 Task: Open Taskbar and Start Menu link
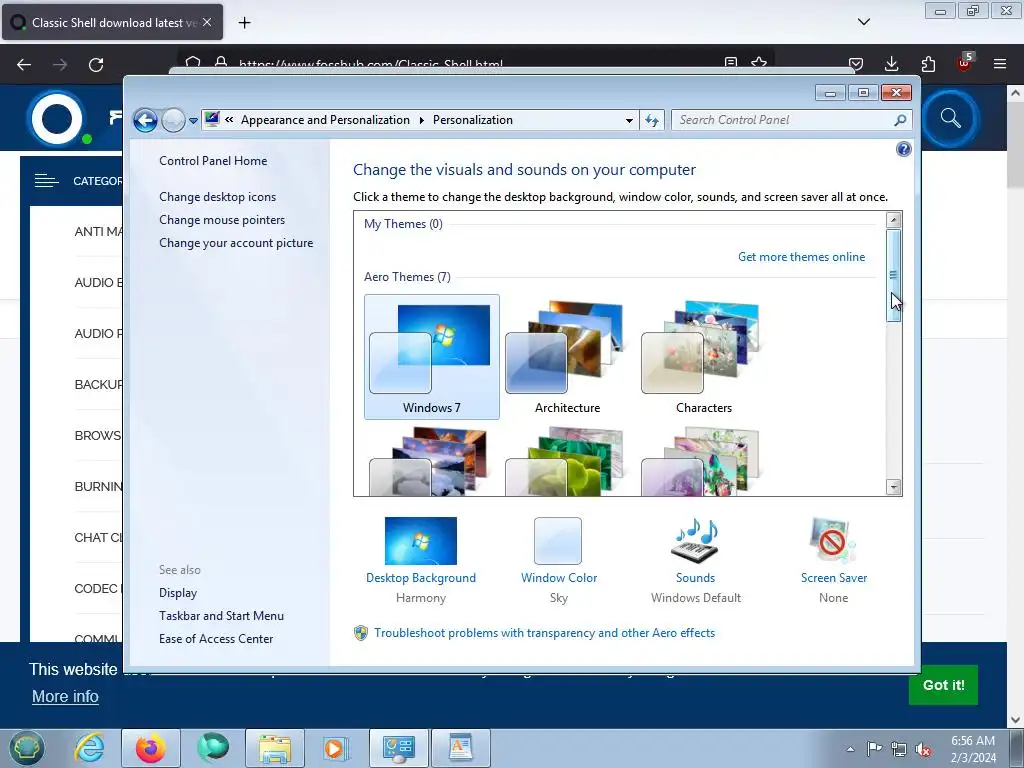click(x=221, y=616)
